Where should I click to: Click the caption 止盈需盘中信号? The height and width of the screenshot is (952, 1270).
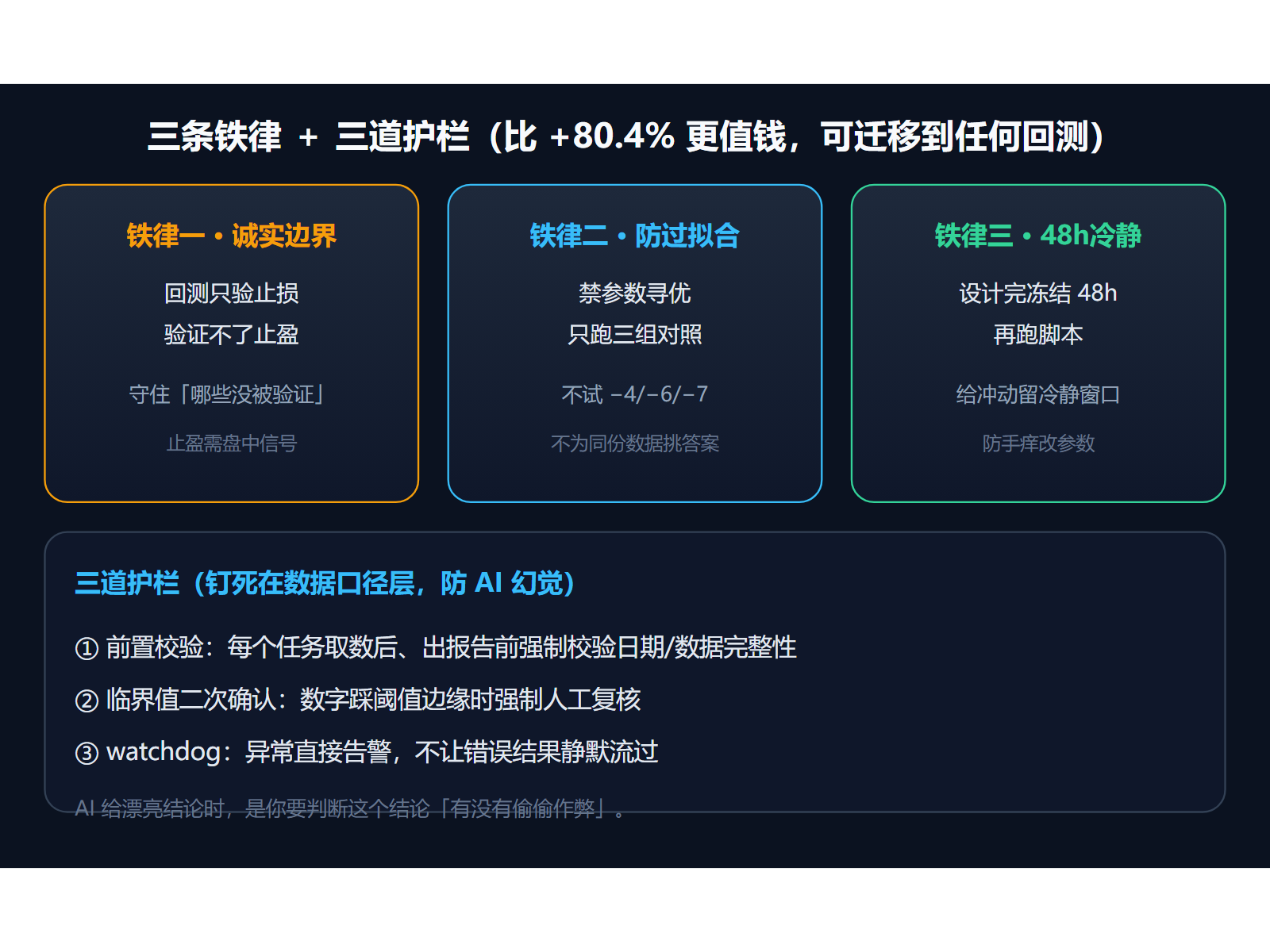click(231, 443)
